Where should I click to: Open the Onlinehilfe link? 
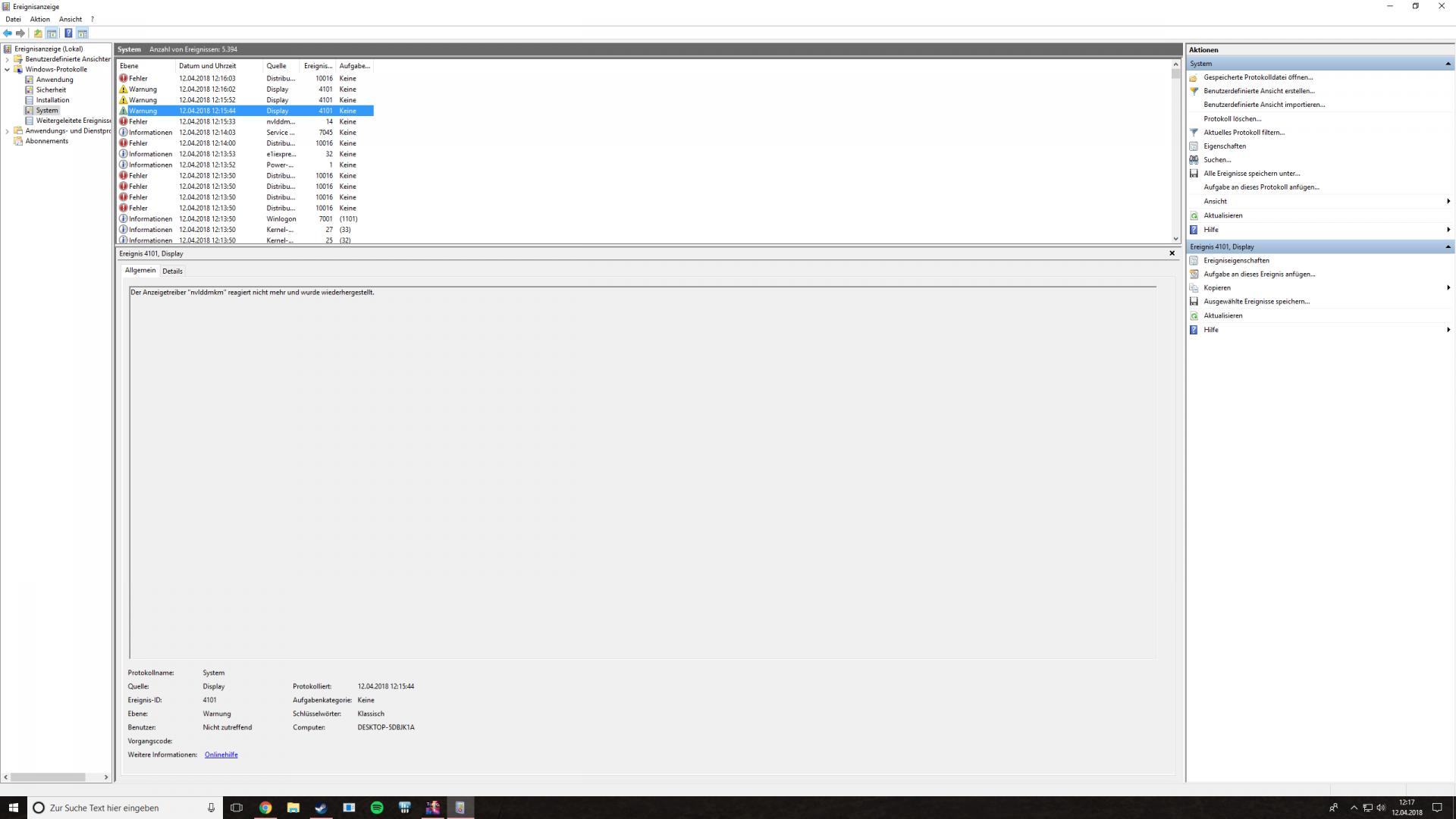(221, 755)
